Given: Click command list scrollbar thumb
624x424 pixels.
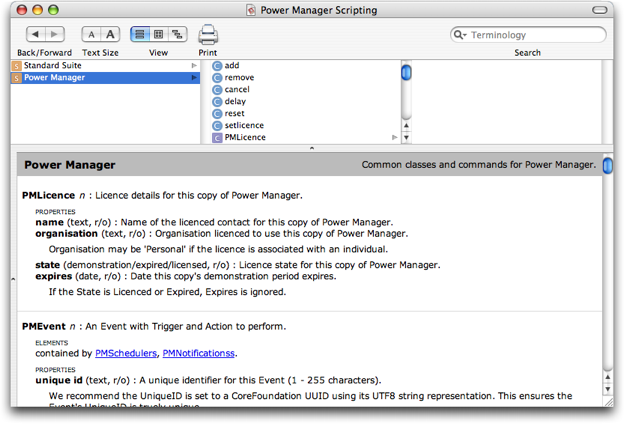Looking at the screenshot, I should tap(406, 72).
